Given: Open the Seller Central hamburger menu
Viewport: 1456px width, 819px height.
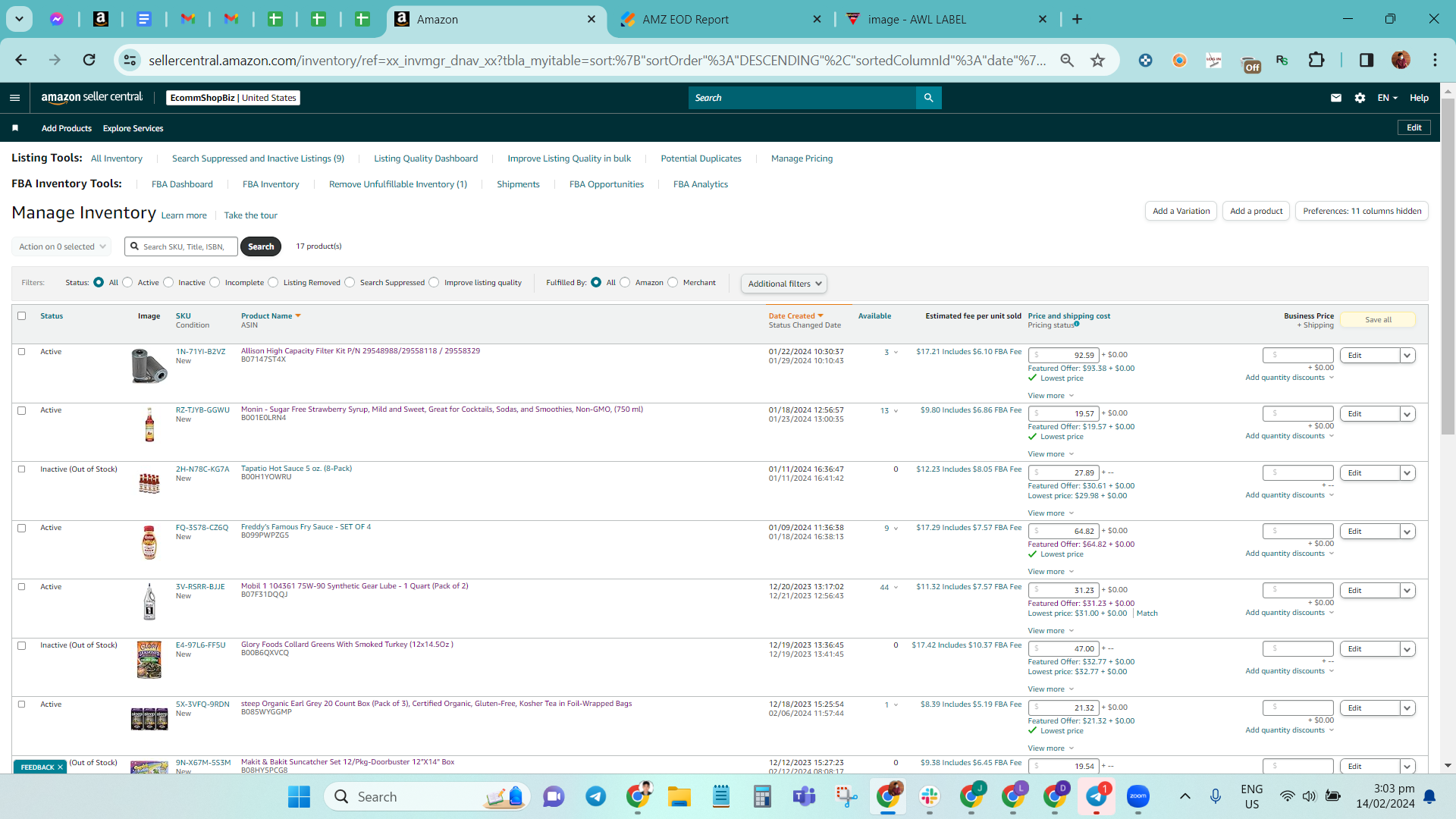Looking at the screenshot, I should coord(14,98).
